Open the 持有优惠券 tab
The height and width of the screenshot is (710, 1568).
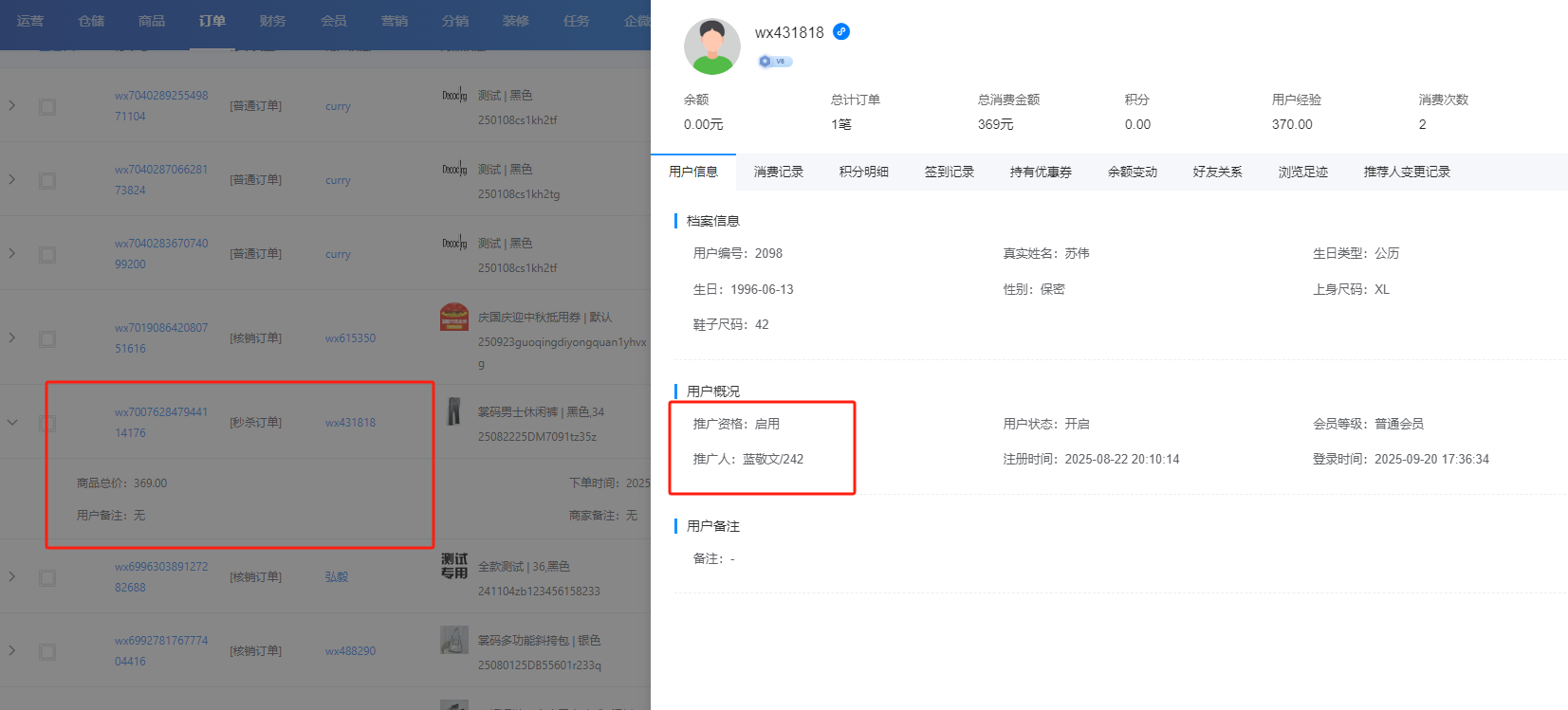point(1041,172)
